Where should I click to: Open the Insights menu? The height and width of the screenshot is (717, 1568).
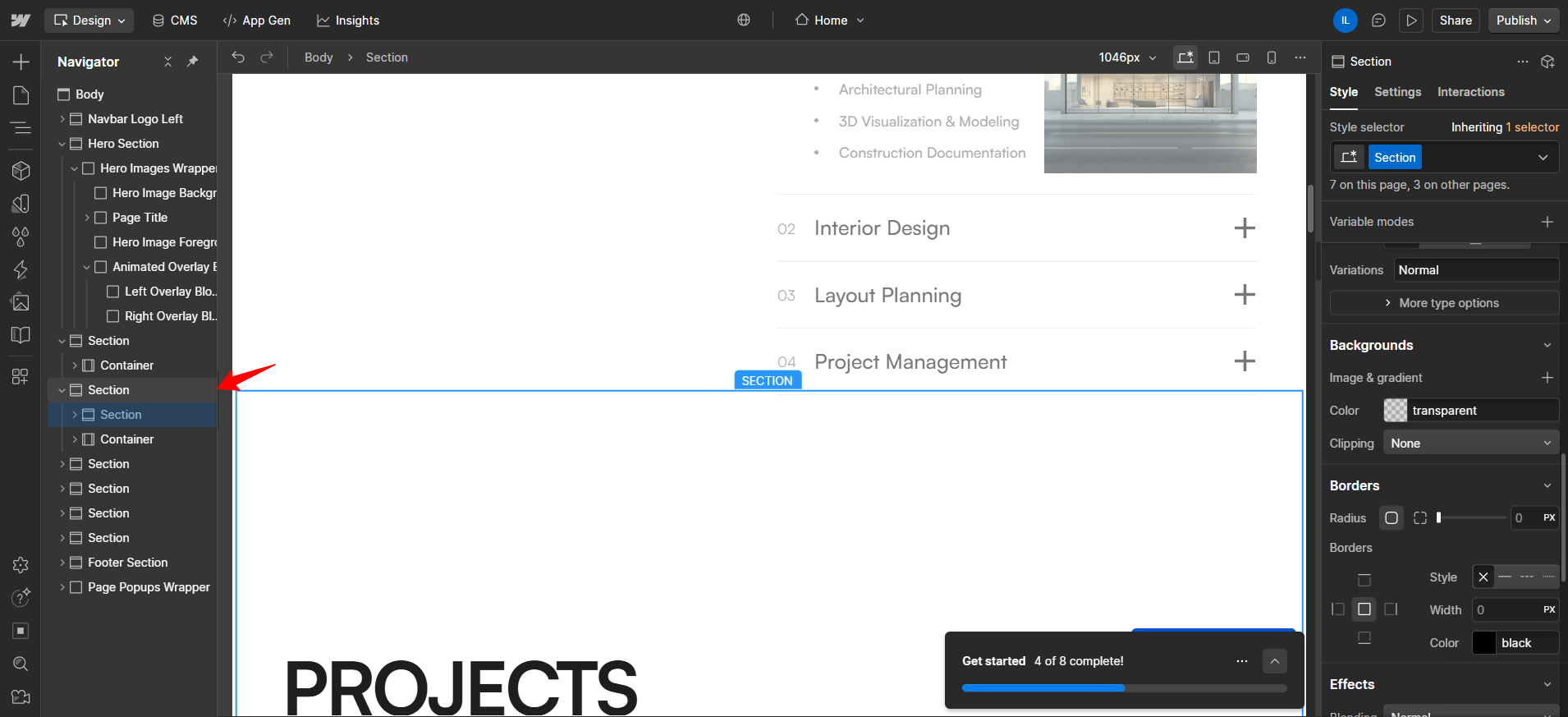[348, 21]
